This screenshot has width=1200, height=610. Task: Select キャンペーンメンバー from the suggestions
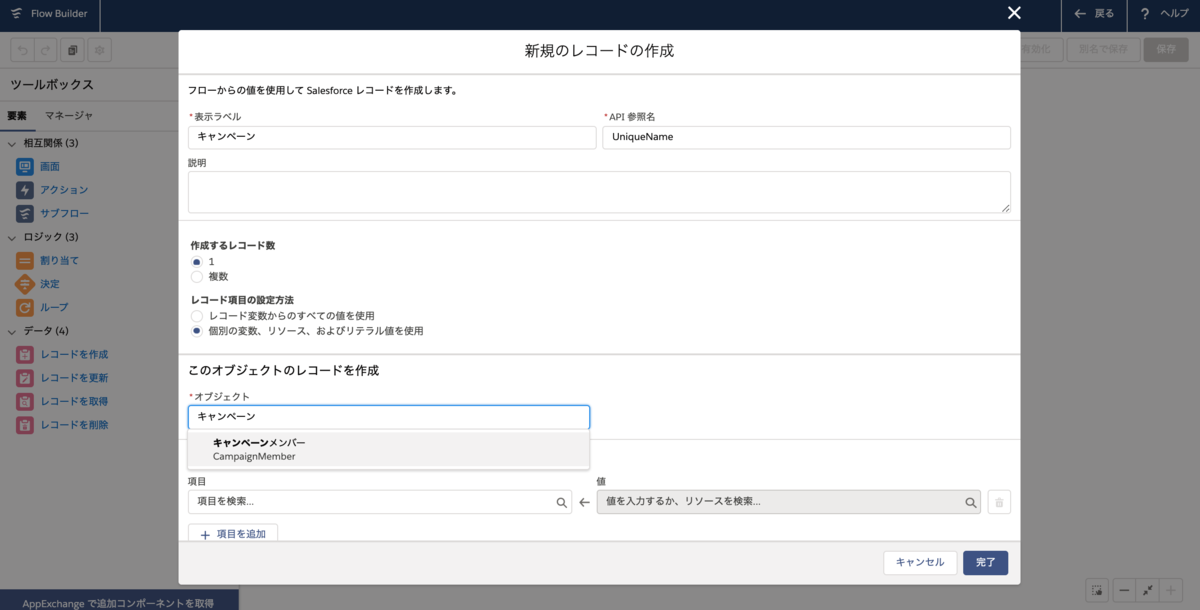click(x=388, y=448)
